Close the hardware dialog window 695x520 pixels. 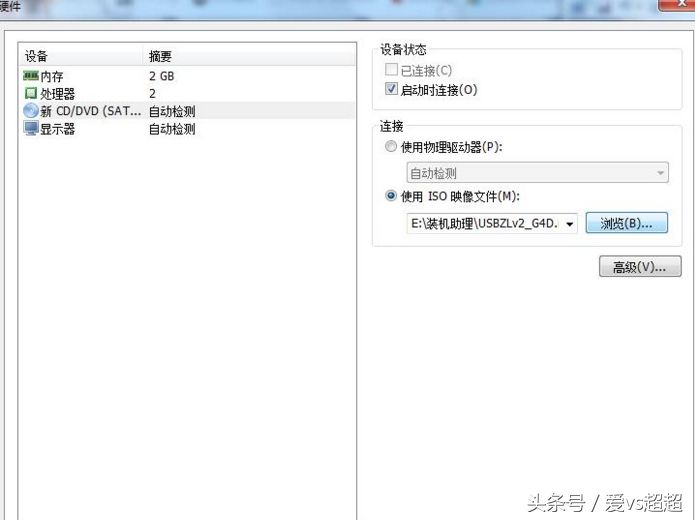tap(676, 4)
